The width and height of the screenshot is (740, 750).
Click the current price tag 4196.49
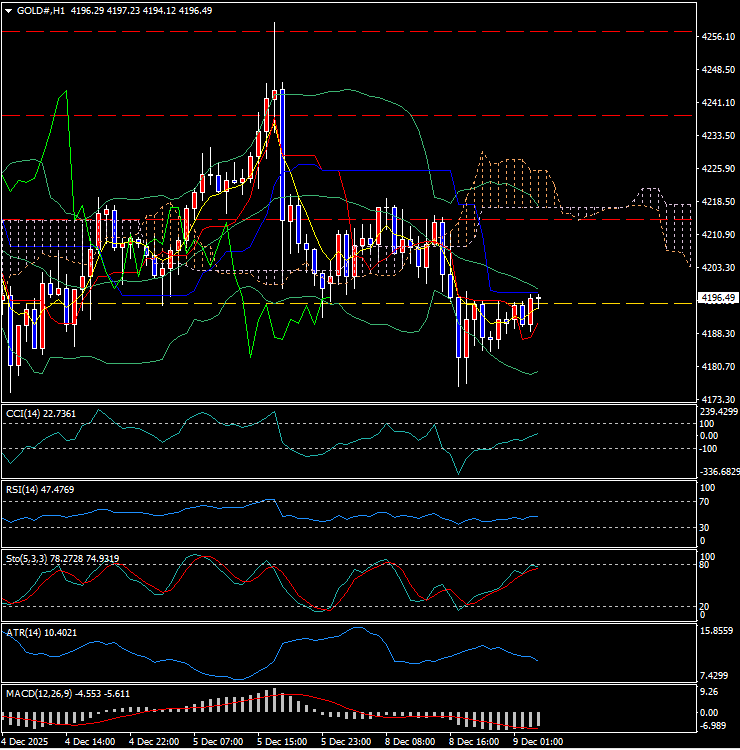(x=719, y=298)
